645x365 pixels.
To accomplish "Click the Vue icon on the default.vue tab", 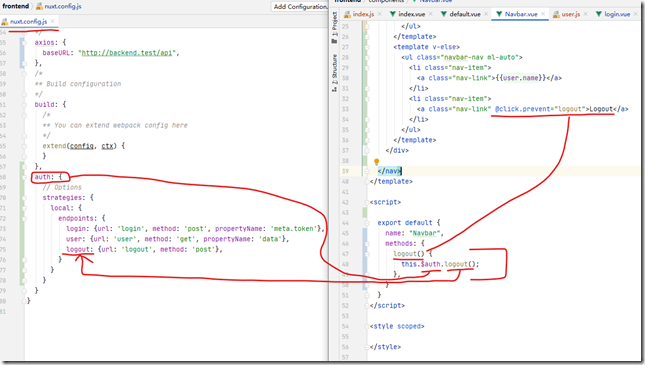I will tap(444, 14).
